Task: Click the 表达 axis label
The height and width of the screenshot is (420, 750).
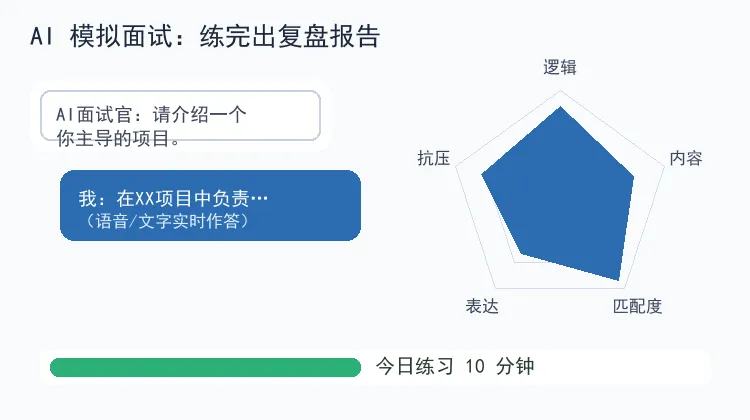Action: (x=482, y=306)
